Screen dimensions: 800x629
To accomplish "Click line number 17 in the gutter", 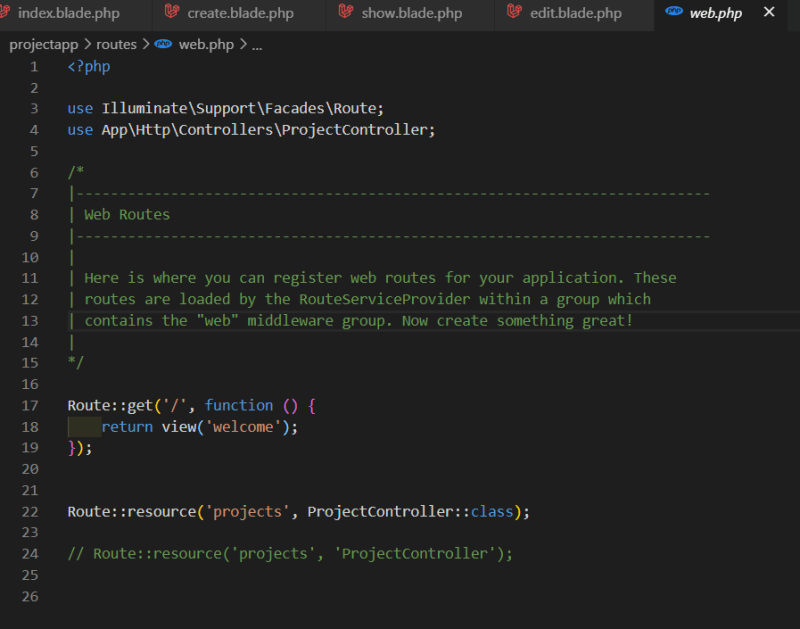I will coord(30,406).
